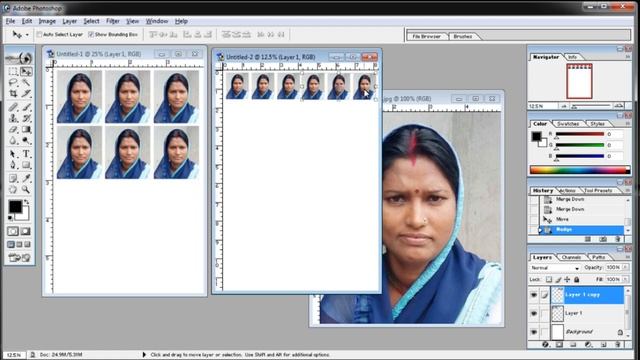Select the Brush tool

27,107
